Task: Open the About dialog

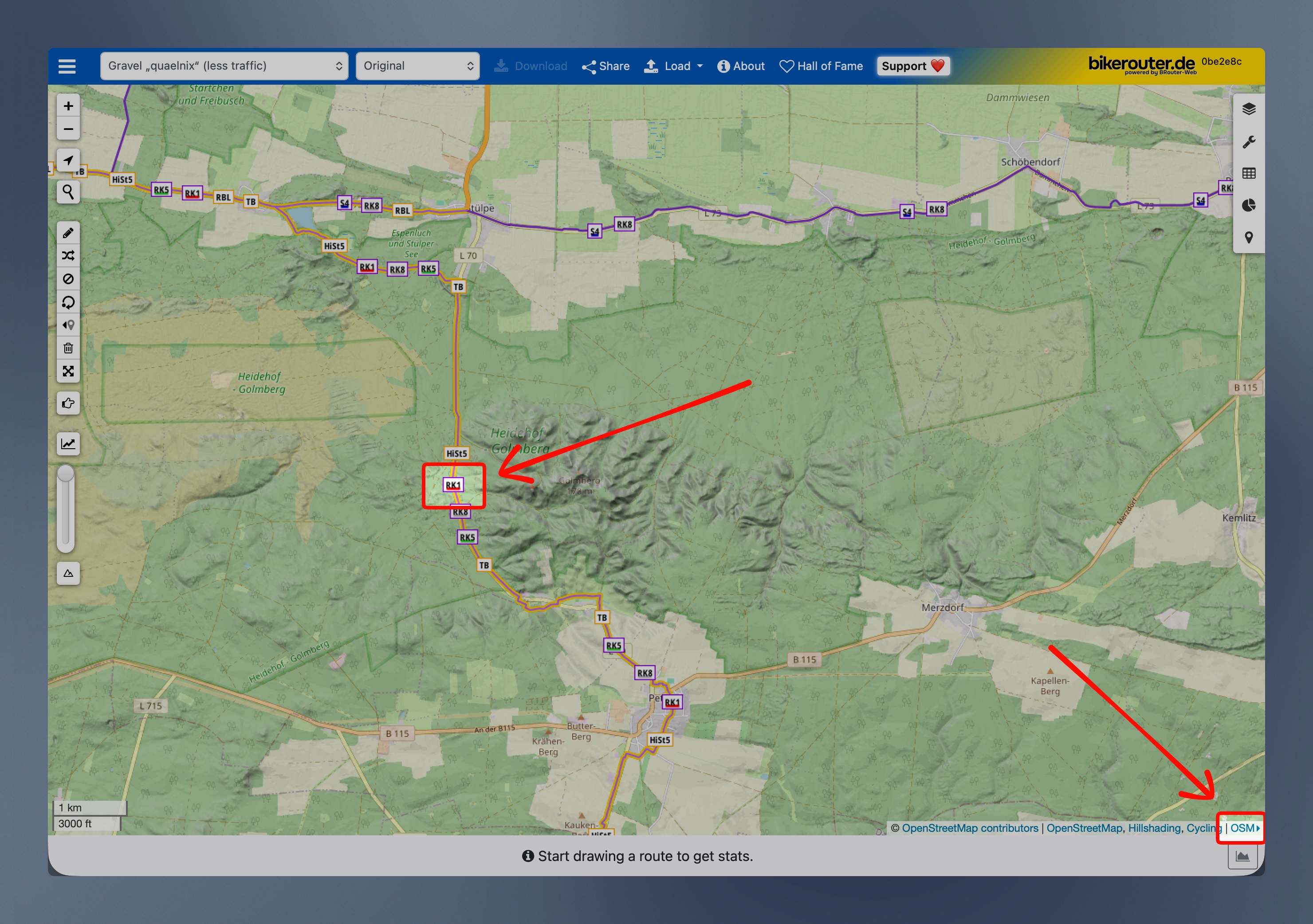Action: (x=741, y=66)
